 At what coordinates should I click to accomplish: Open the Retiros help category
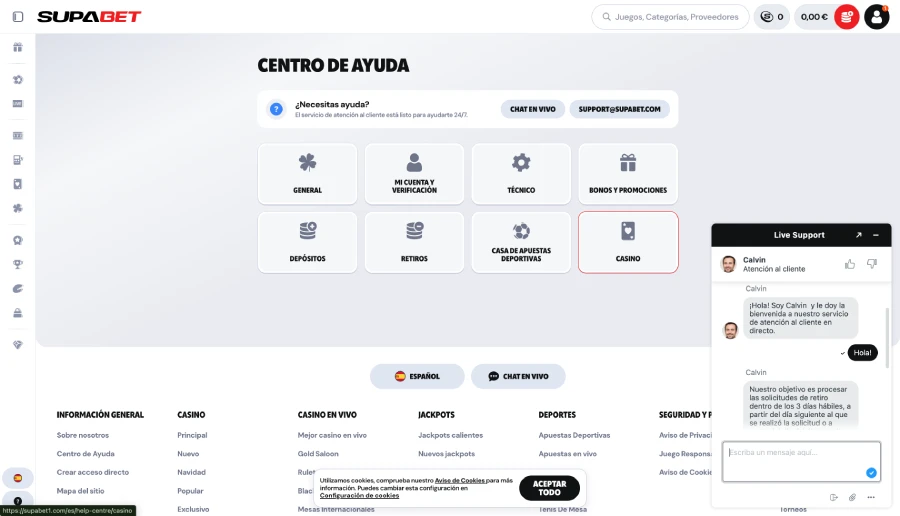coord(414,242)
